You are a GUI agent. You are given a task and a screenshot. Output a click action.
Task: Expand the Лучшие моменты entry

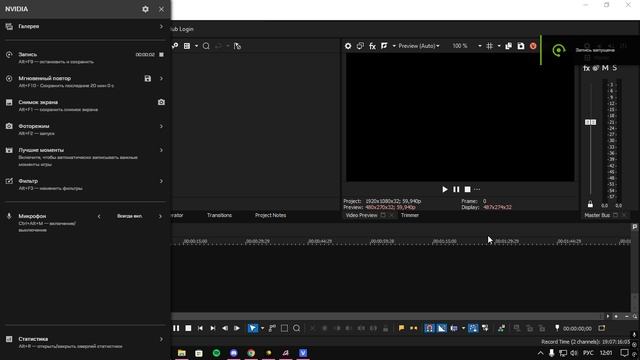(161, 150)
